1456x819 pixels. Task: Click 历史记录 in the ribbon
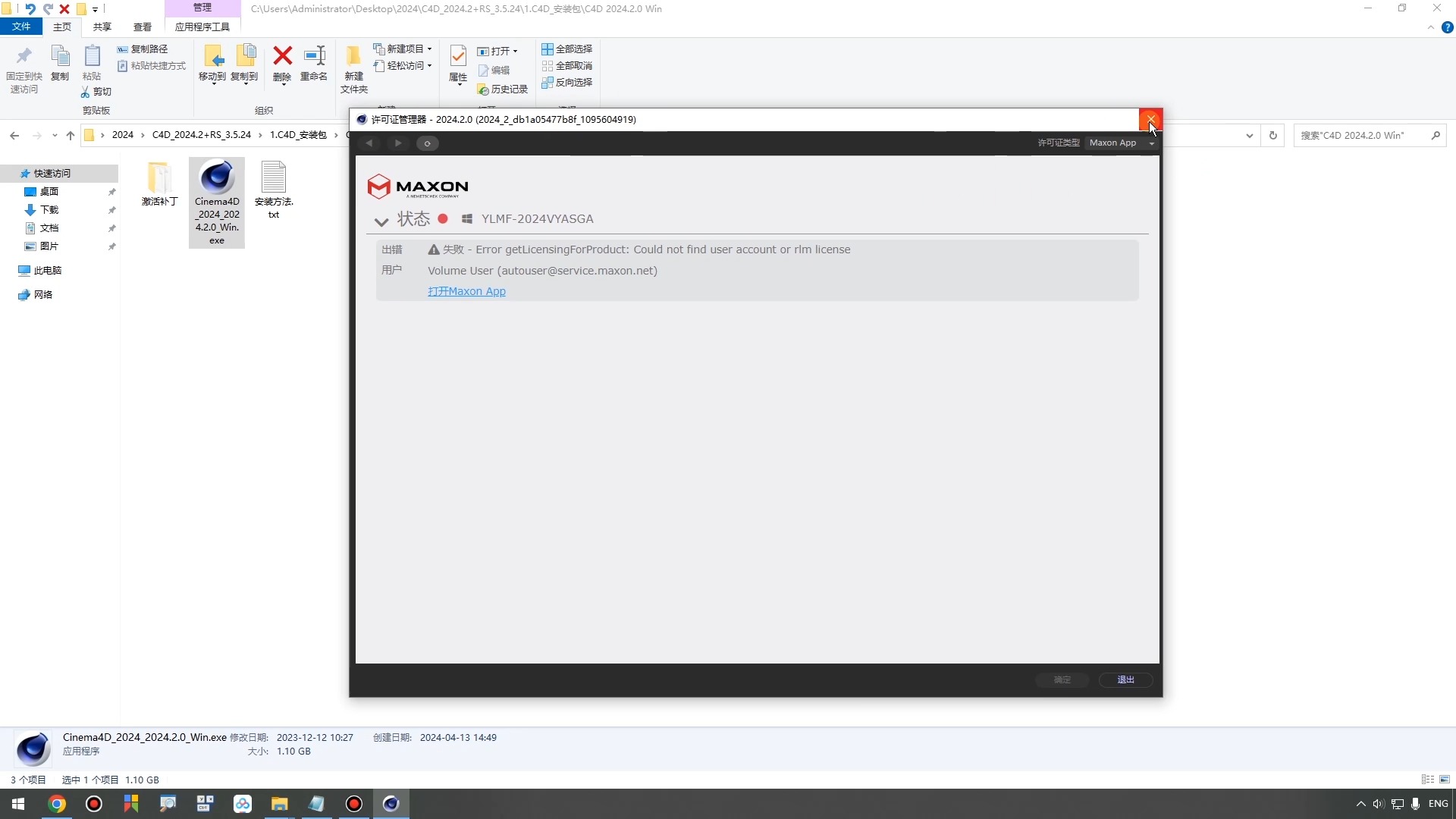pos(502,89)
